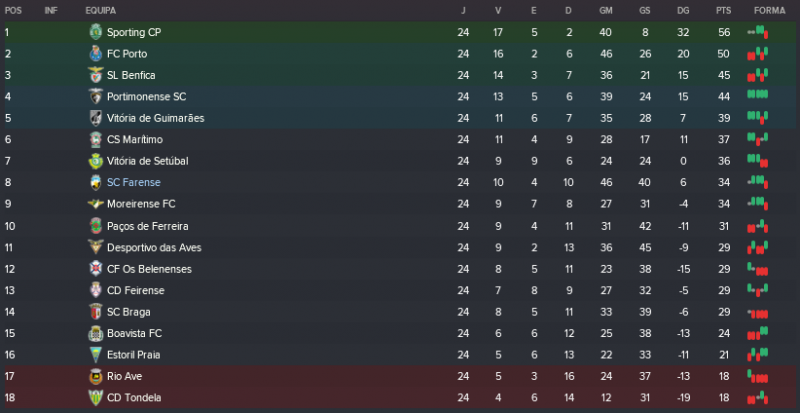Sort by the DG goal difference header

coord(682,10)
